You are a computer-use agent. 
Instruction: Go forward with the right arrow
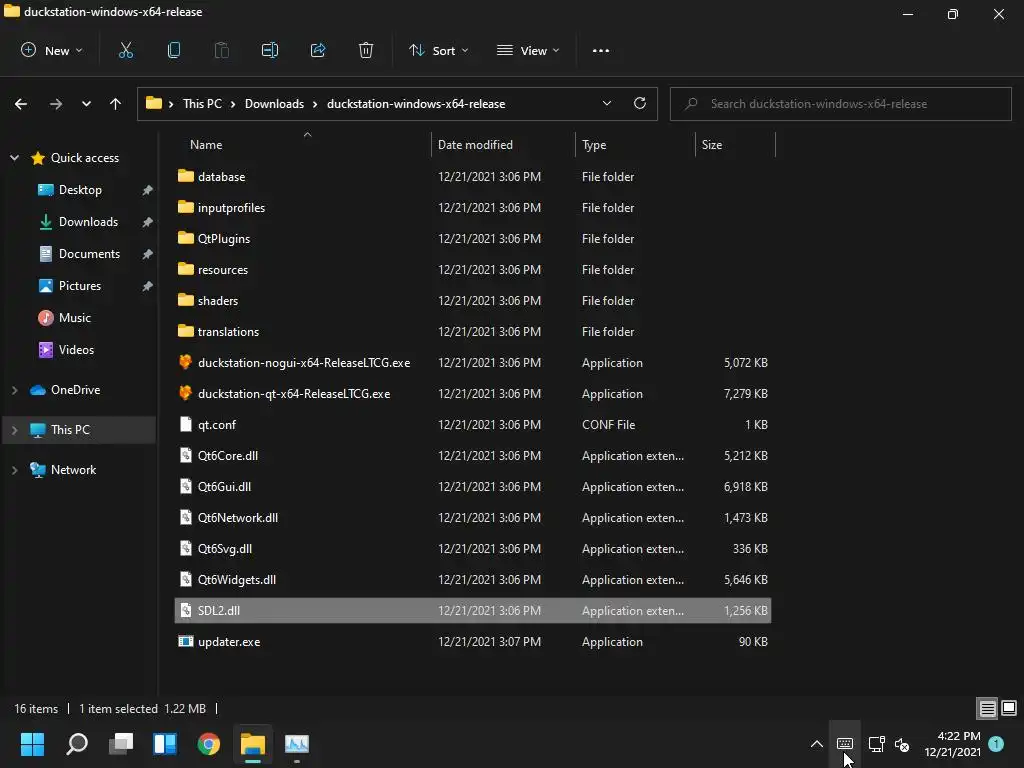tap(56, 104)
